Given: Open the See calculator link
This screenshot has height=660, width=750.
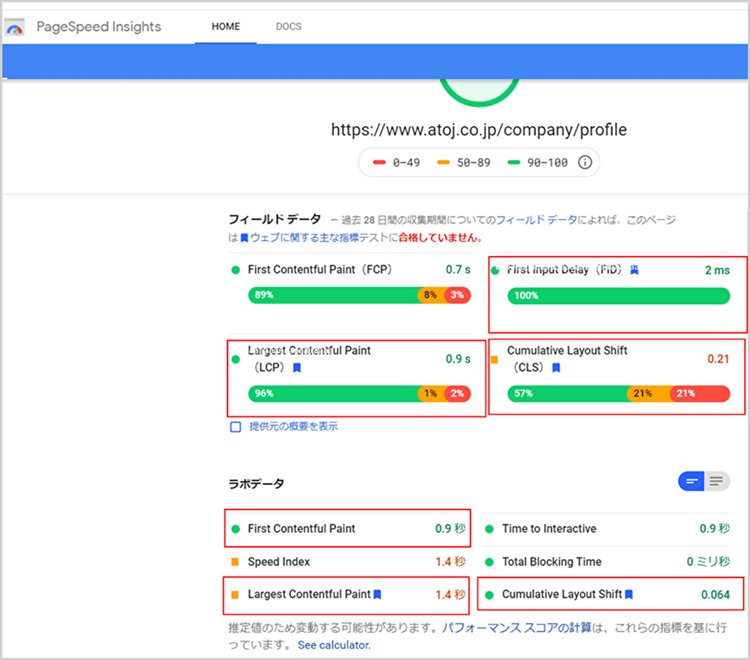Looking at the screenshot, I should pos(334,645).
